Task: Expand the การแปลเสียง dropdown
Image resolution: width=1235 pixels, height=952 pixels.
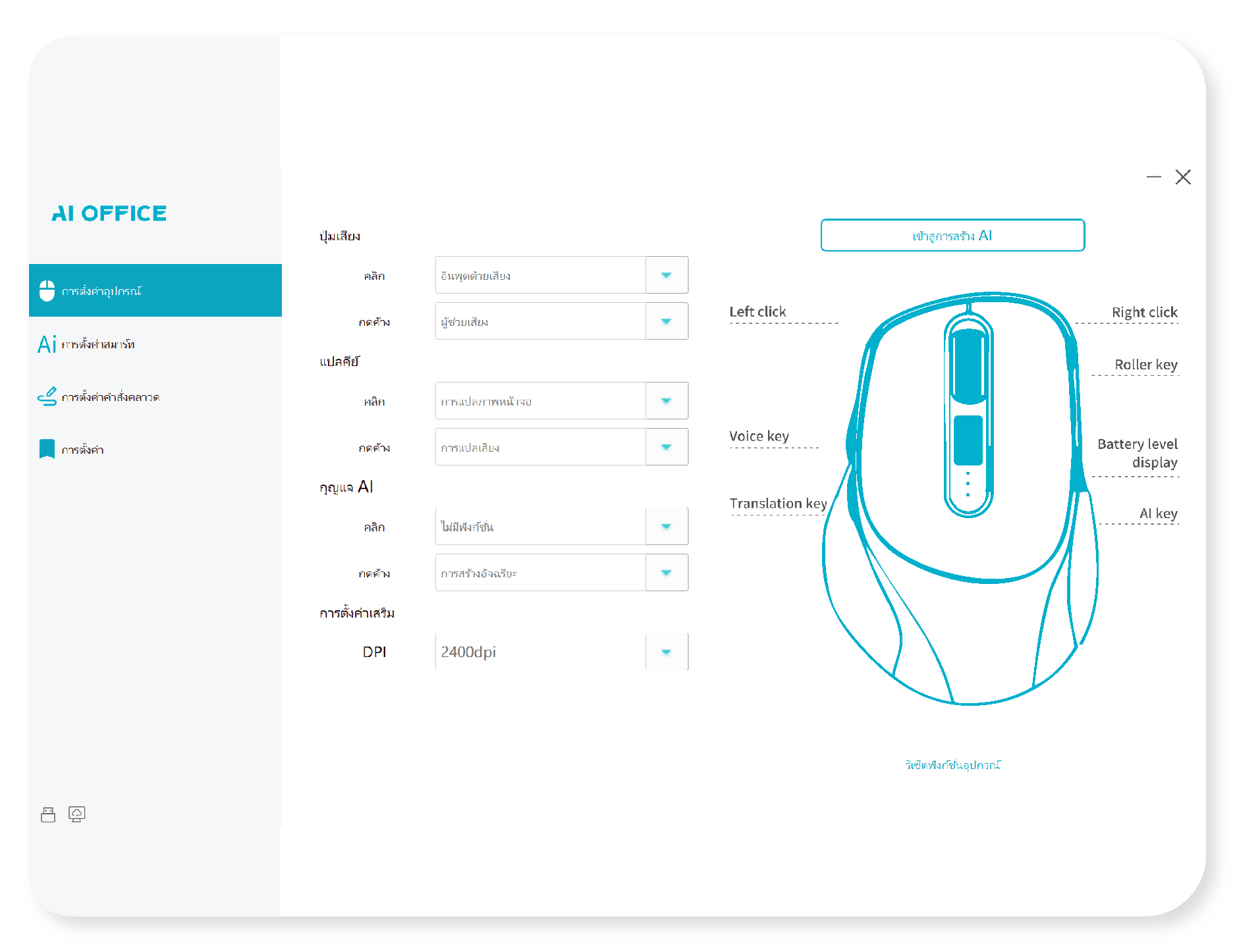Action: click(x=666, y=447)
